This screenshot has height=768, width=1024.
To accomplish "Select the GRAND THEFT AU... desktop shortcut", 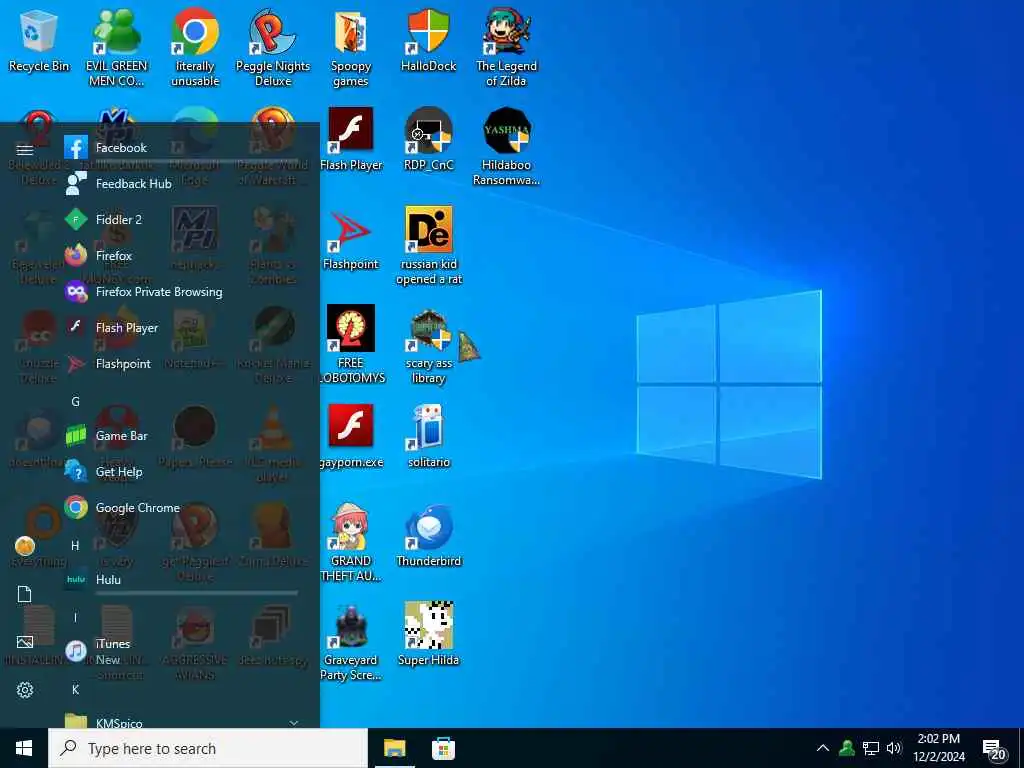I will 351,542.
